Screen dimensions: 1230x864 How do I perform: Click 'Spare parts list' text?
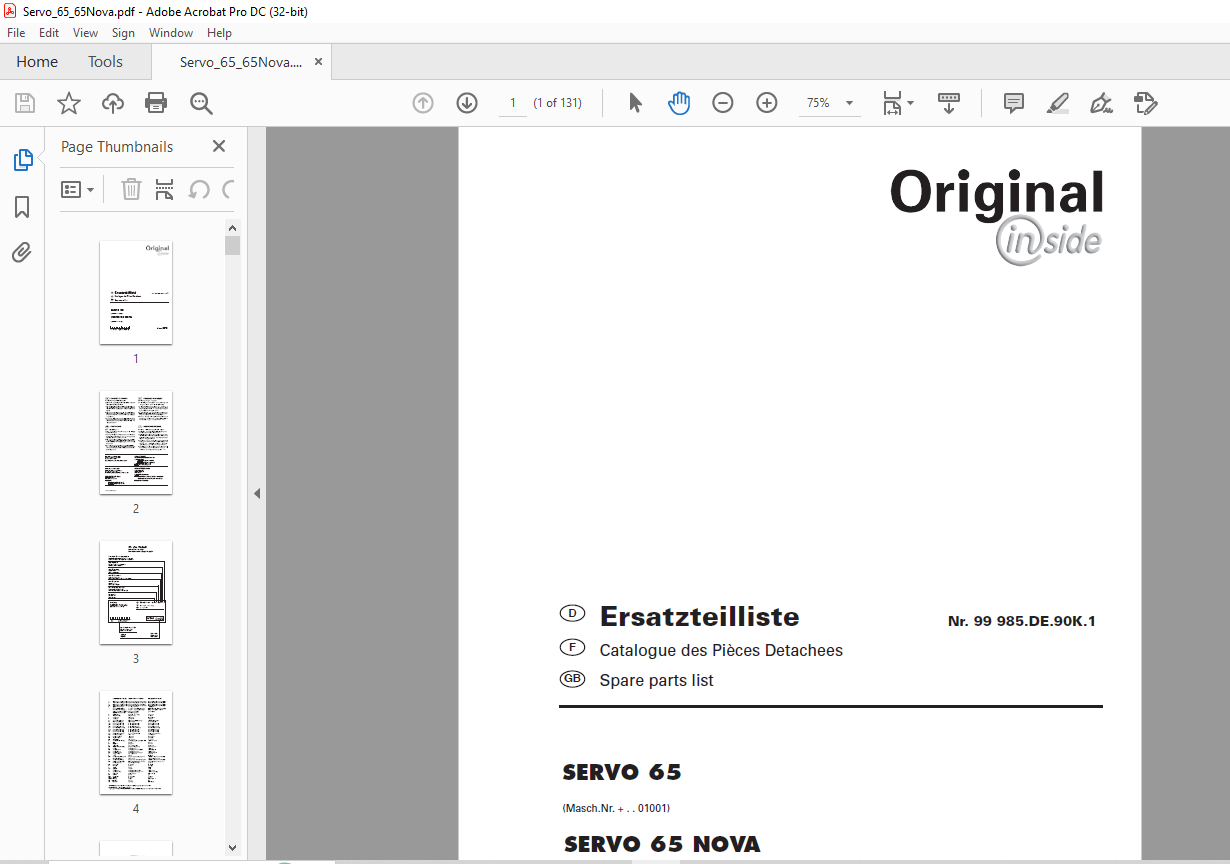(656, 680)
